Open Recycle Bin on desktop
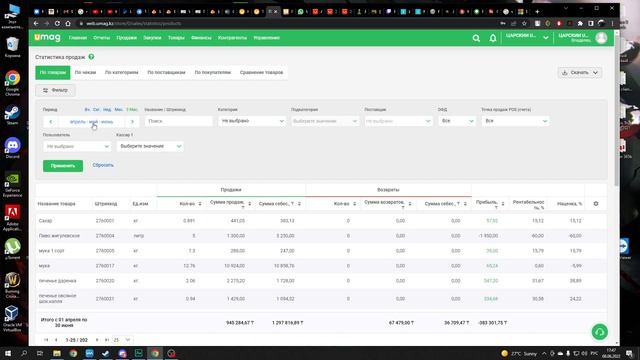Image resolution: width=640 pixels, height=360 pixels. (12, 47)
